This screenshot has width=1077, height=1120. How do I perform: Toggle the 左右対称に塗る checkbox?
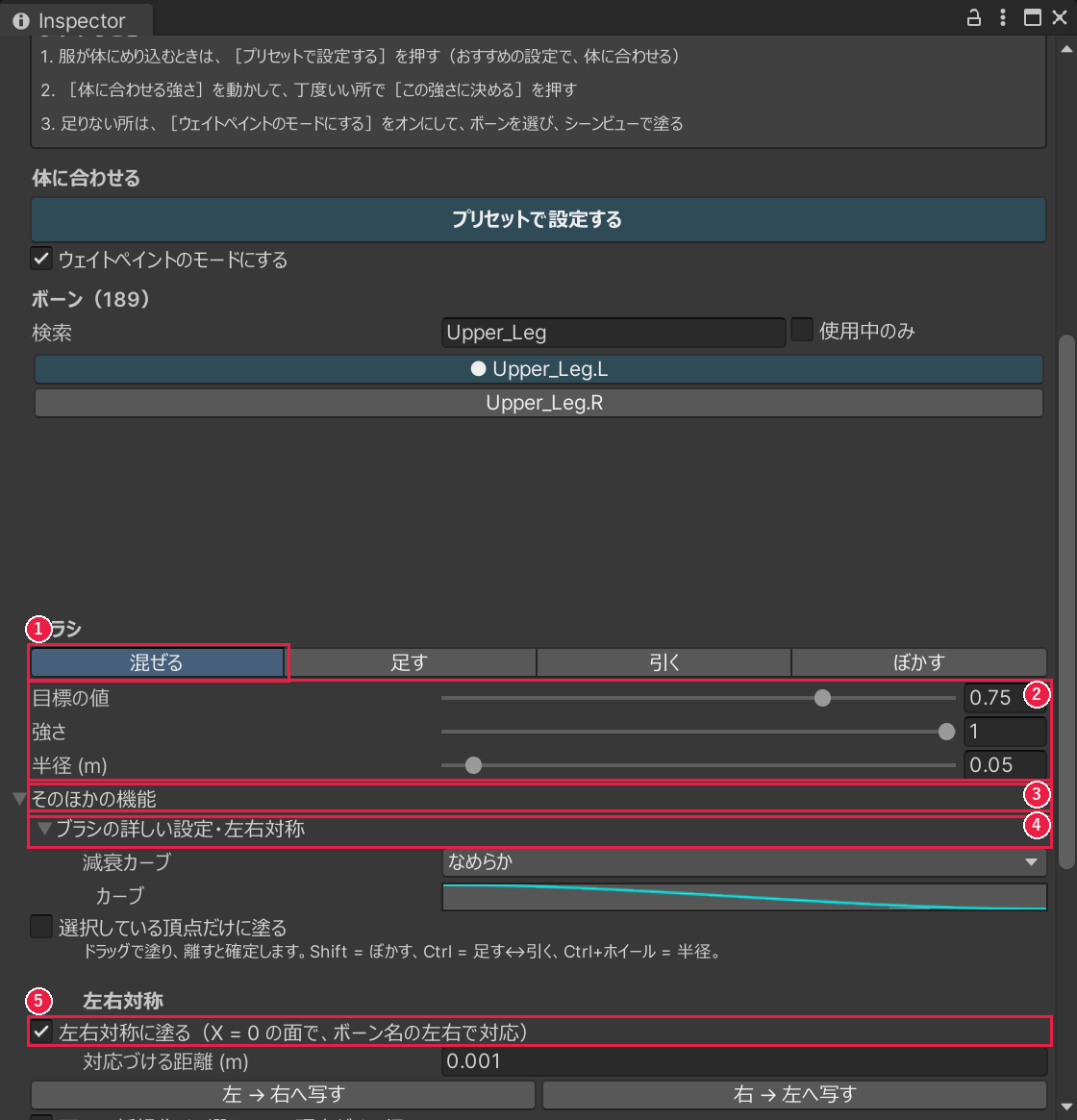tap(41, 1033)
